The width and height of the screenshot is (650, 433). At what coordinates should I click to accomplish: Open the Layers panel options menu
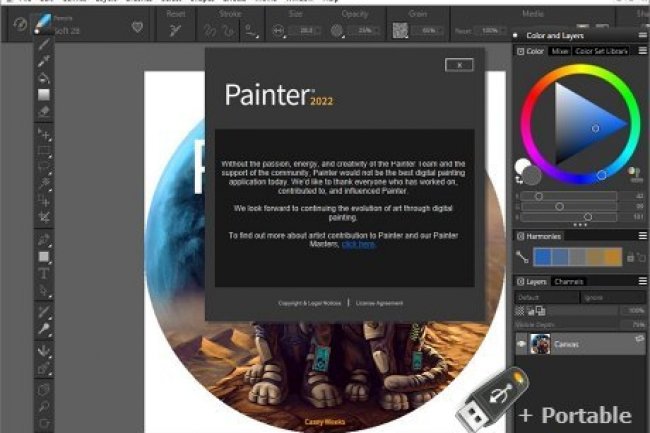click(x=642, y=282)
